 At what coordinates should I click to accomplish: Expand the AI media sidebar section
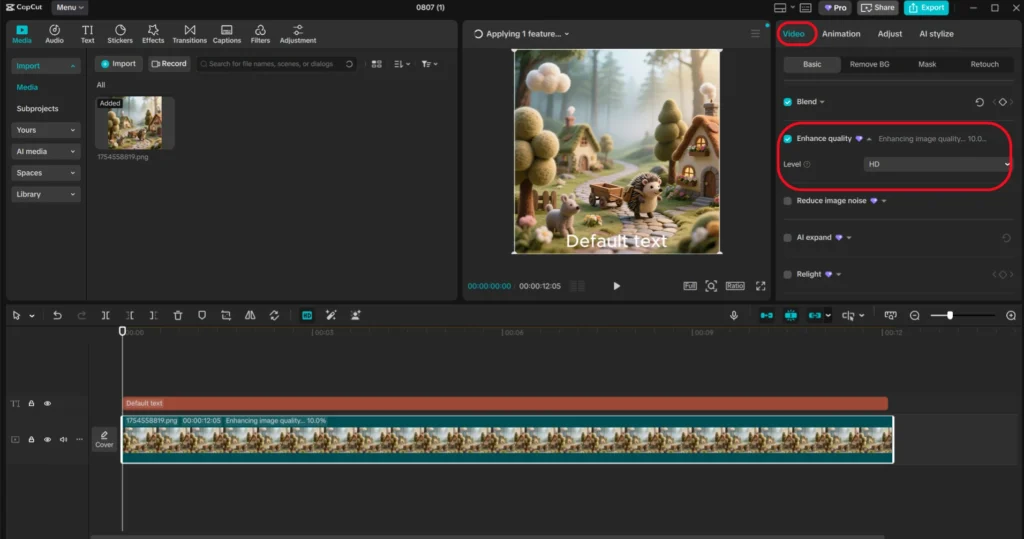[46, 152]
